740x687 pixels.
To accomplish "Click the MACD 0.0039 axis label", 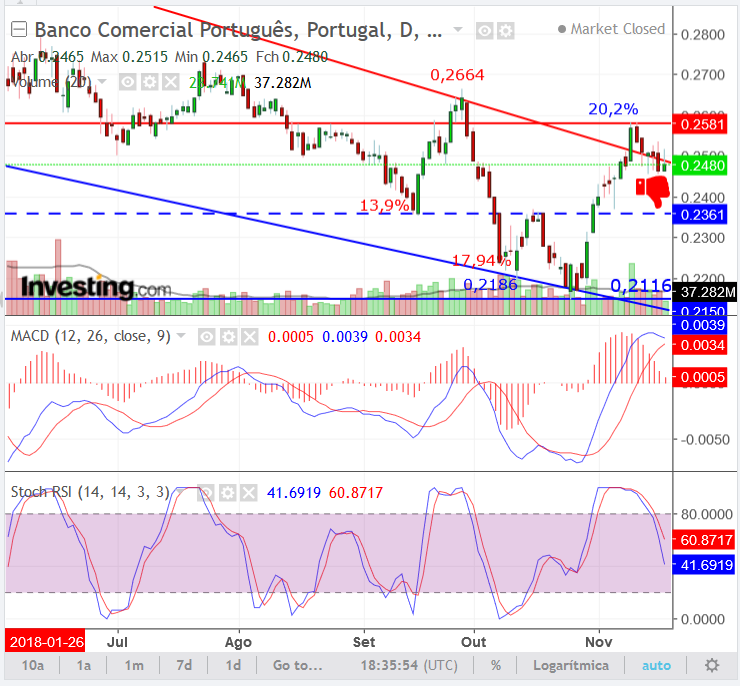I will click(699, 325).
